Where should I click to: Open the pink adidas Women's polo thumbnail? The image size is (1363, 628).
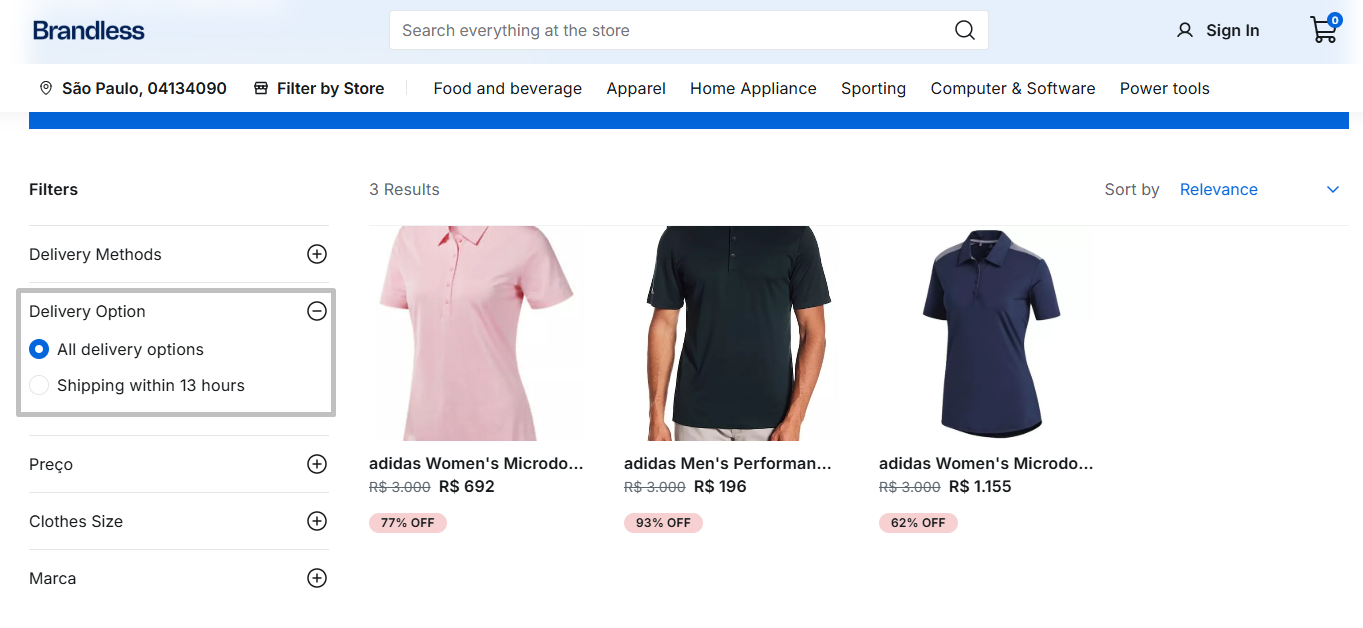477,333
